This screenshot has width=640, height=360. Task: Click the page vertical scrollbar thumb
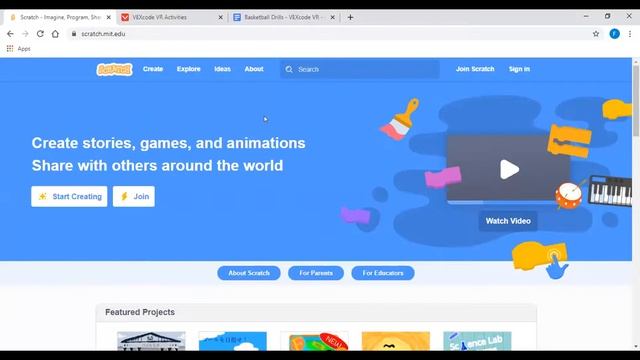coord(636,100)
